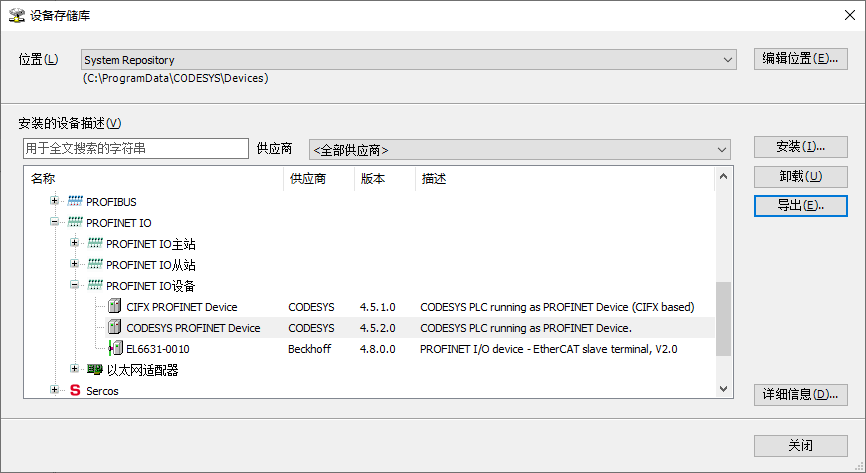Image resolution: width=866 pixels, height=473 pixels.
Task: Close the 设备存储库 dialog window
Action: (850, 15)
